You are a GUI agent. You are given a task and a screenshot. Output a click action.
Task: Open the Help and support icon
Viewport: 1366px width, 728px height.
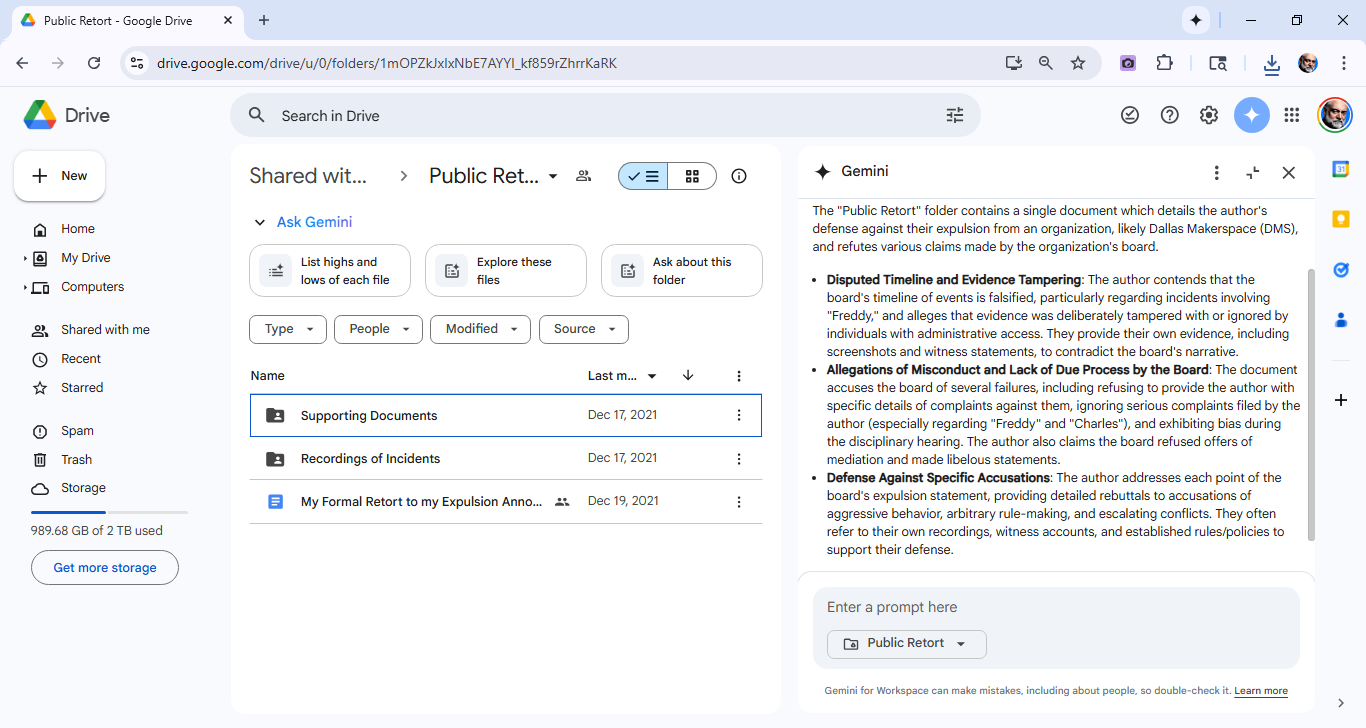click(x=1169, y=115)
